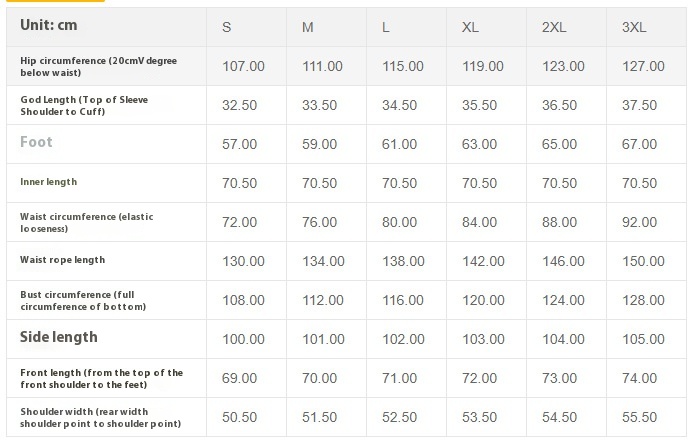Image resolution: width=697 pixels, height=446 pixels.
Task: Click the 3XL size column header
Action: [x=634, y=27]
